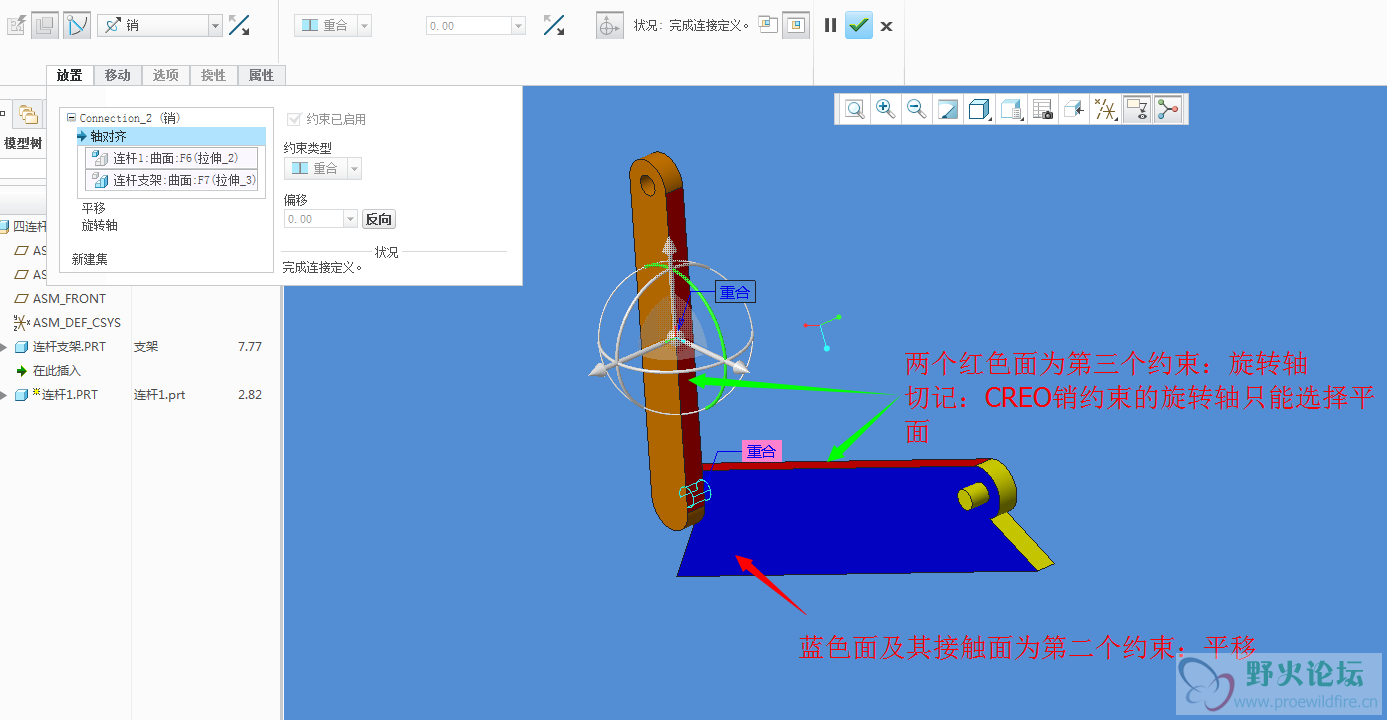Click 新建集 to add set
Viewport: 1387px width, 720px height.
pyautogui.click(x=90, y=259)
